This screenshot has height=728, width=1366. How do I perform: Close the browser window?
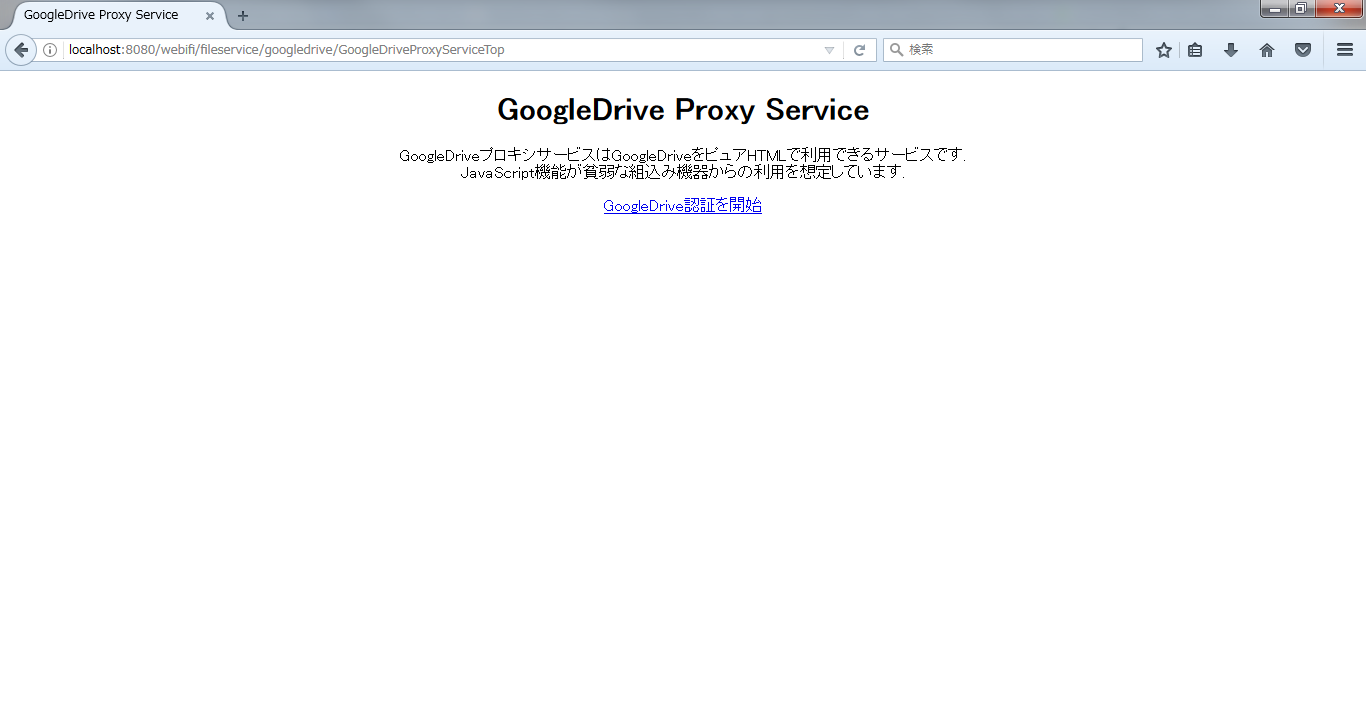(x=1340, y=9)
